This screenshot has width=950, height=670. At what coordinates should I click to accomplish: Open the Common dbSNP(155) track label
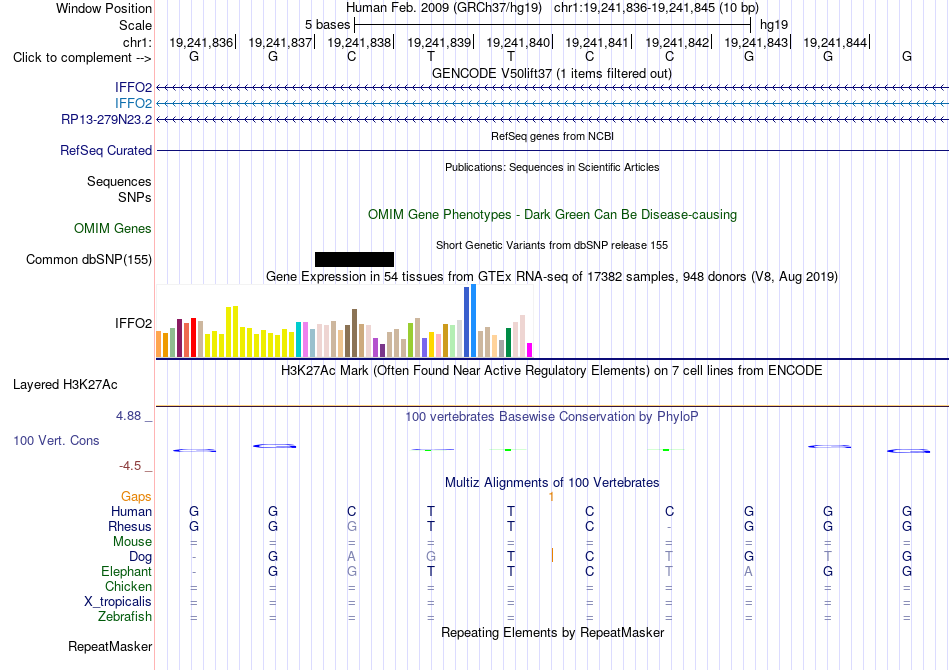coord(89,259)
